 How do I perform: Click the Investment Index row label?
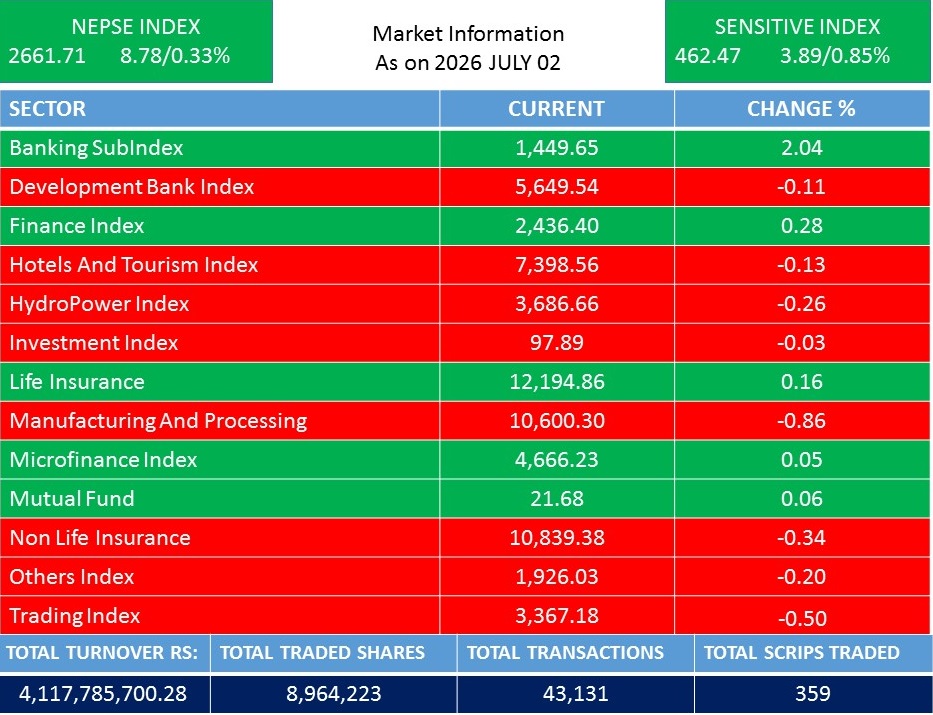94,343
